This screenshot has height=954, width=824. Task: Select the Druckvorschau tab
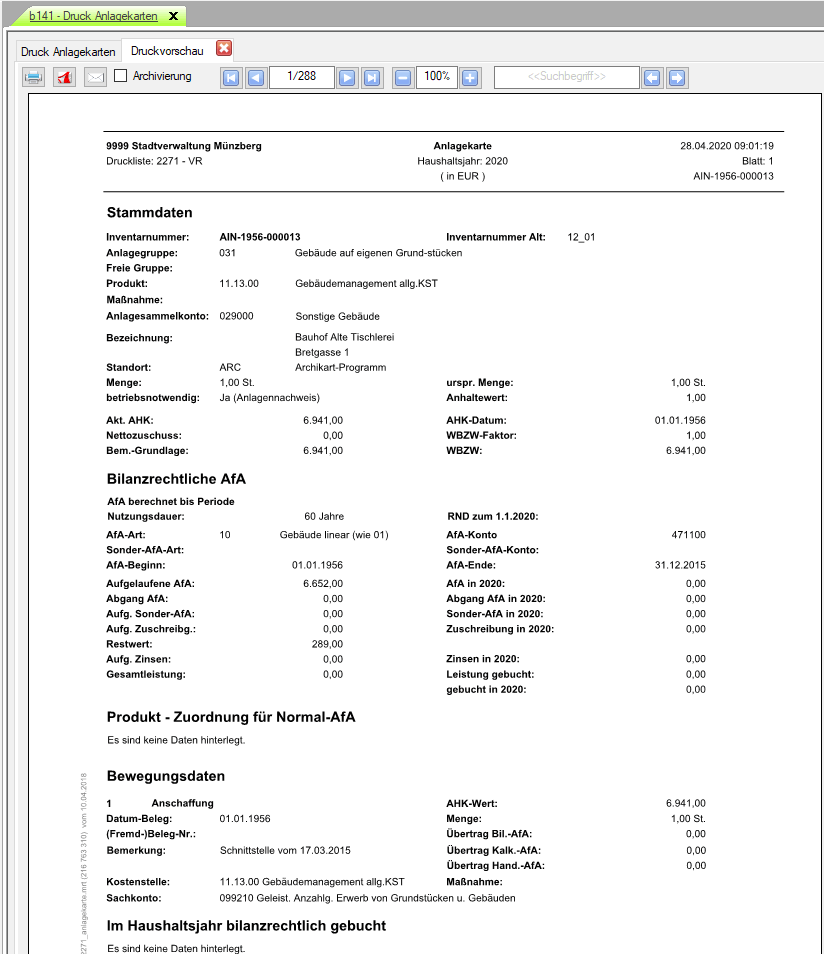click(168, 50)
